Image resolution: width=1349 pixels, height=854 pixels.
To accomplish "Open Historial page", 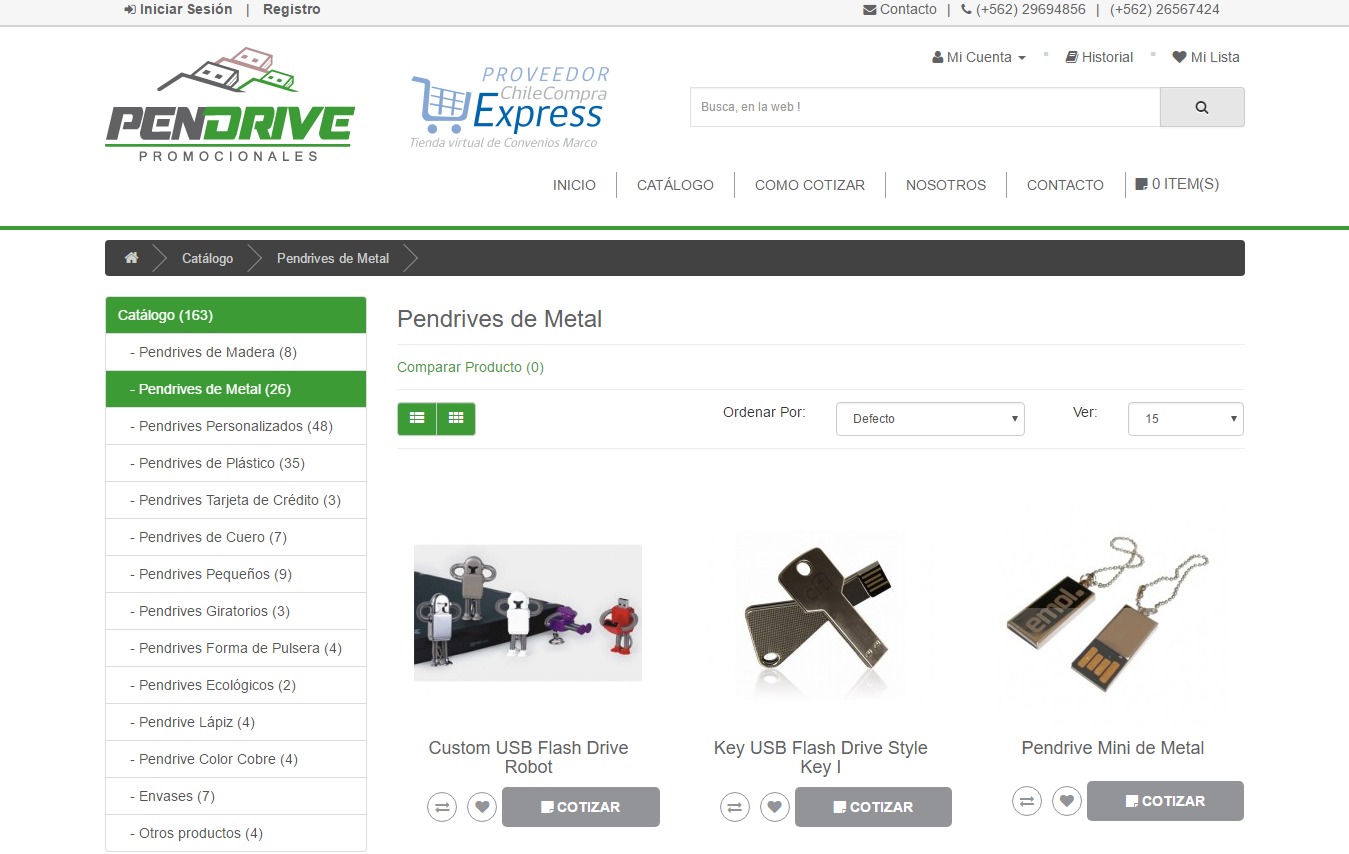I will 1099,57.
